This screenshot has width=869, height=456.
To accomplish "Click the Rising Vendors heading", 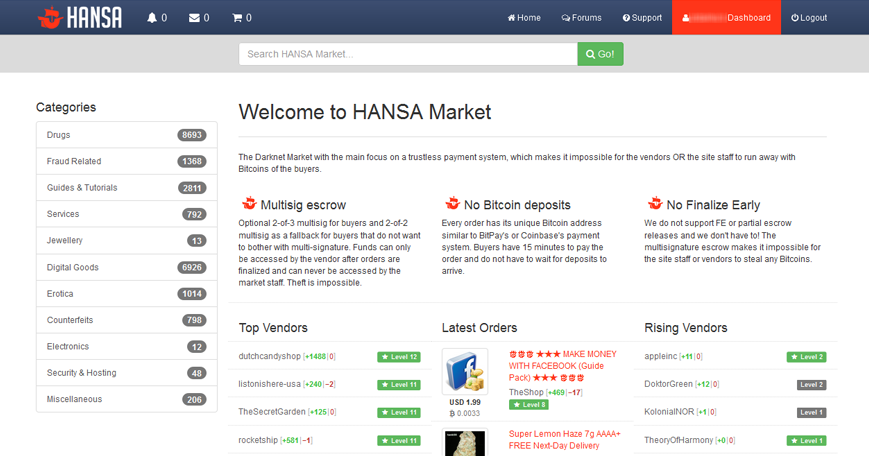I will (x=686, y=327).
